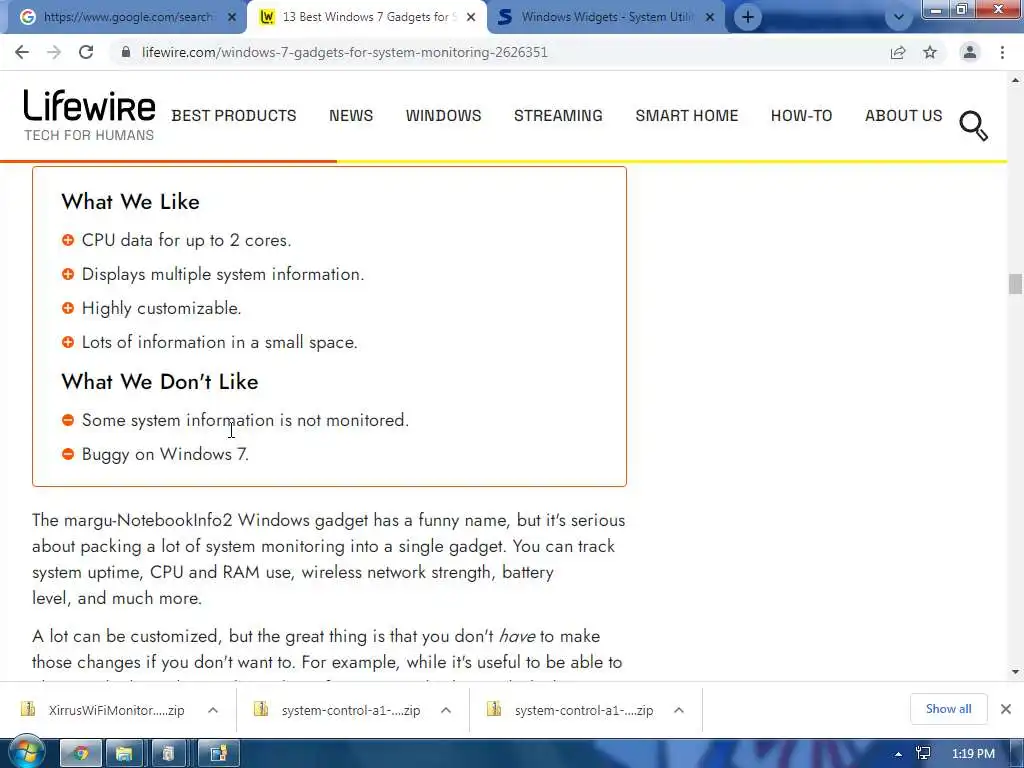1024x768 pixels.
Task: Click the 'TECH FOR HUMANS' tagline
Action: tap(89, 135)
